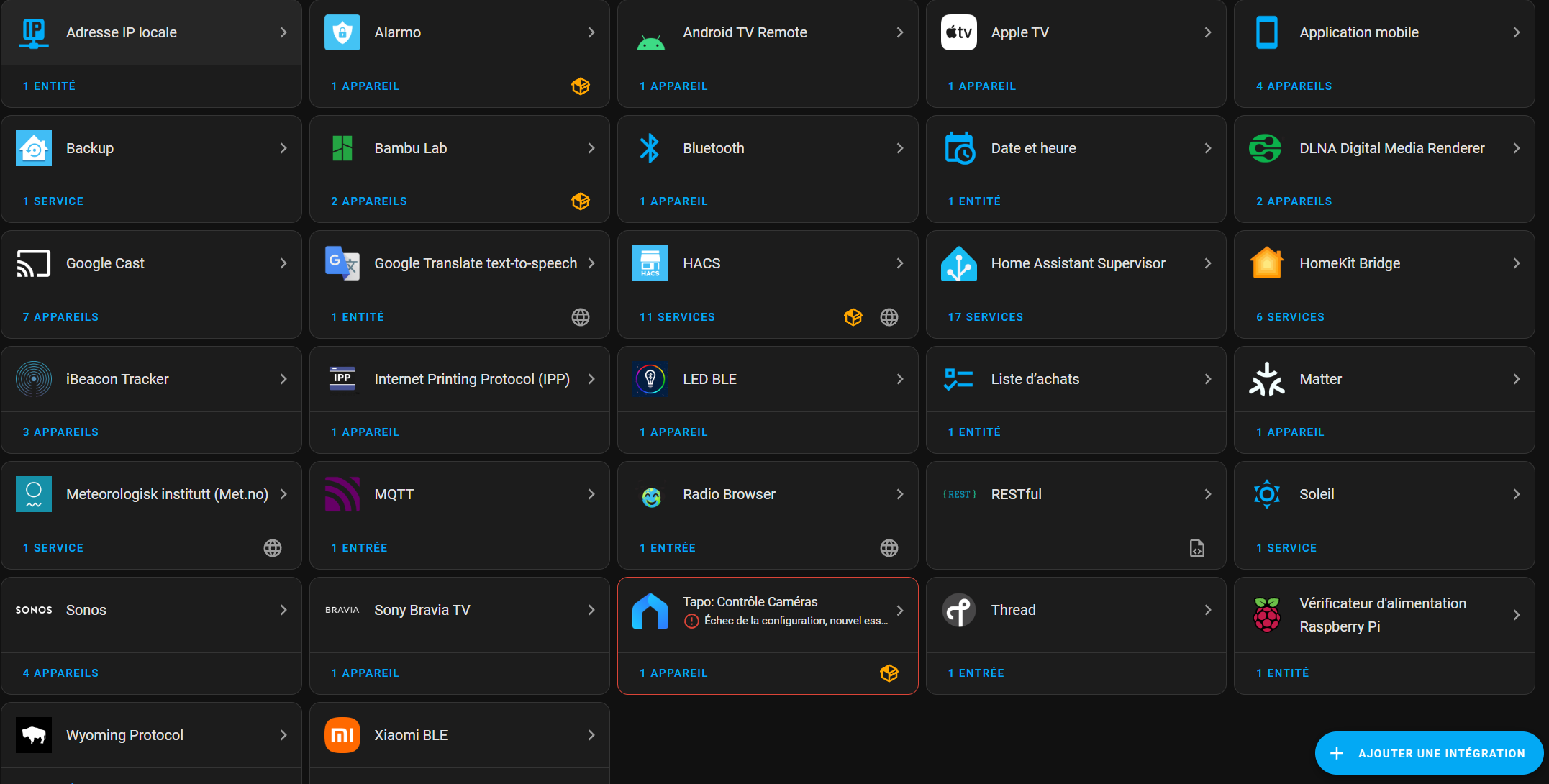This screenshot has width=1549, height=784.
Task: Open 3 APPAREILS link under iBeacon Tracker
Action: (x=61, y=432)
